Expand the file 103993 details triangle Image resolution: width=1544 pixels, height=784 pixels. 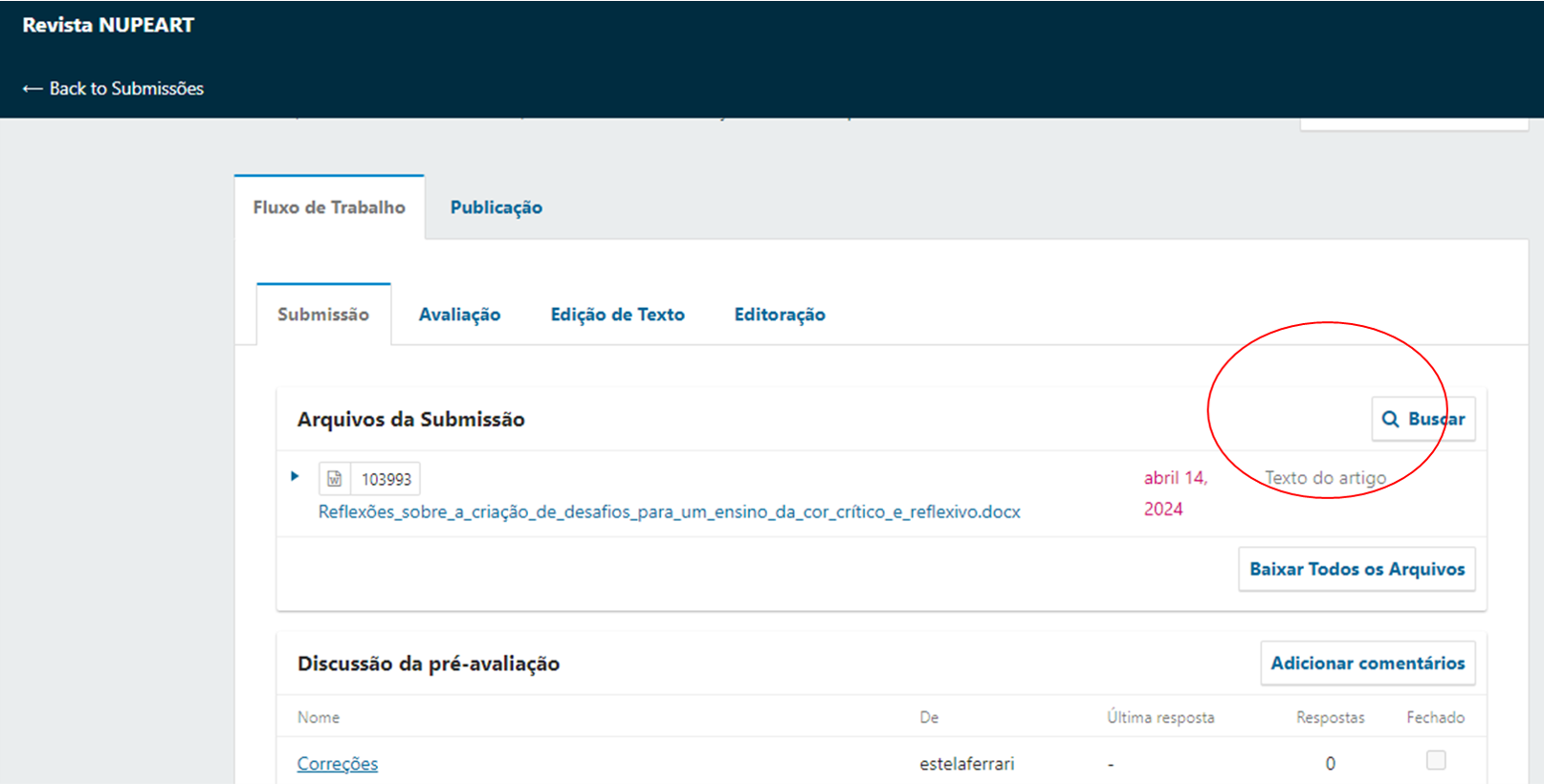tap(295, 476)
